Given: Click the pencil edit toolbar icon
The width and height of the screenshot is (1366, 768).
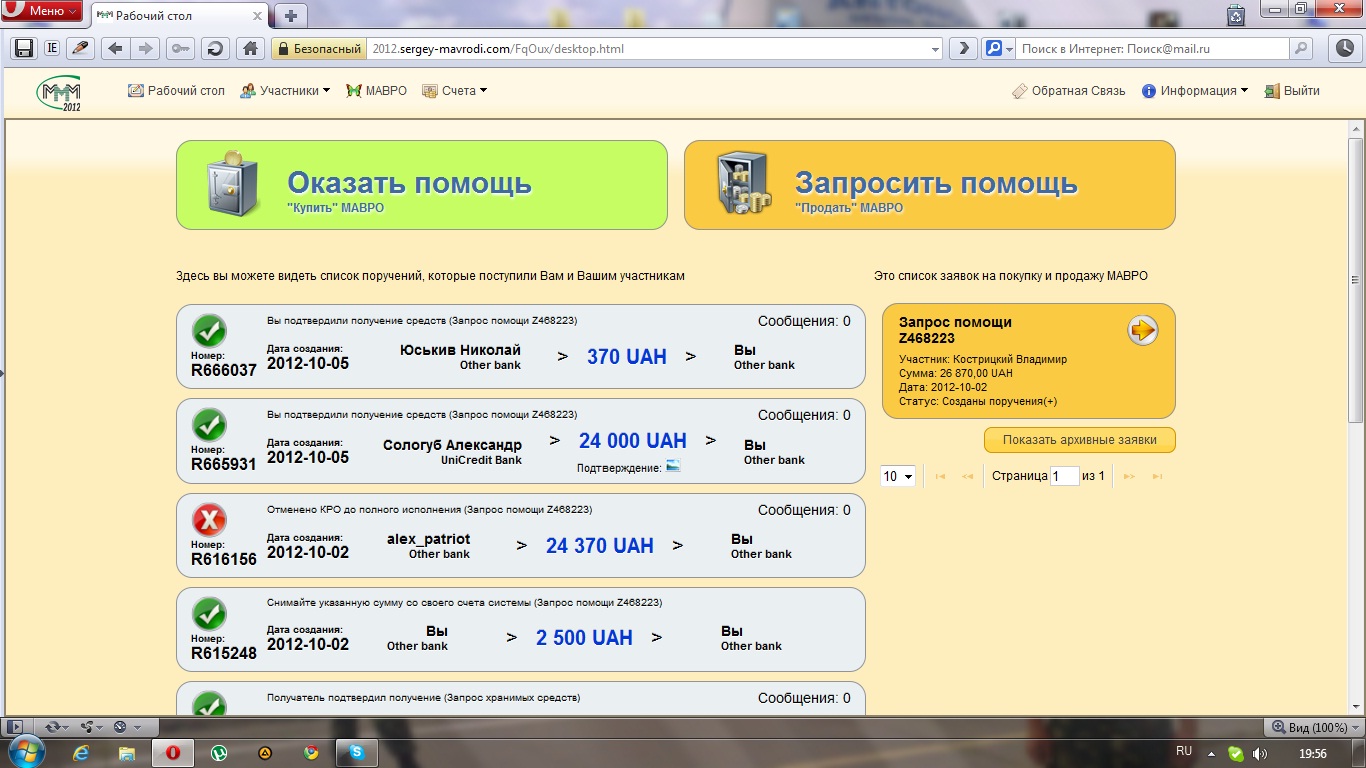Looking at the screenshot, I should pos(81,48).
